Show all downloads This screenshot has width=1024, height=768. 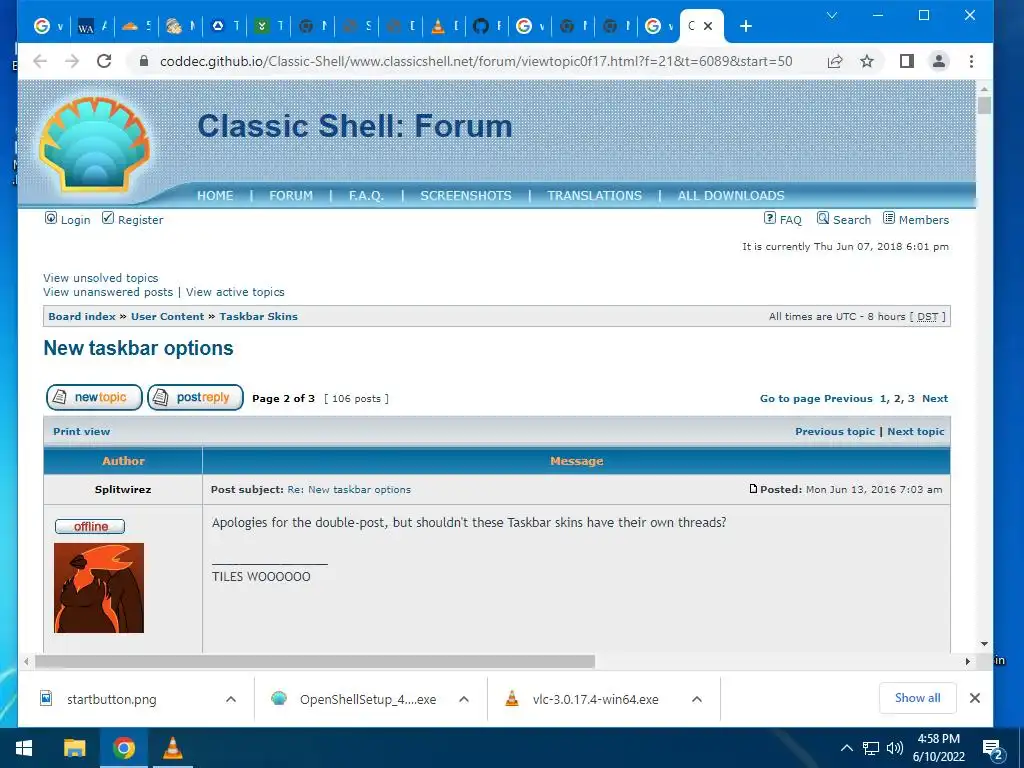(918, 698)
